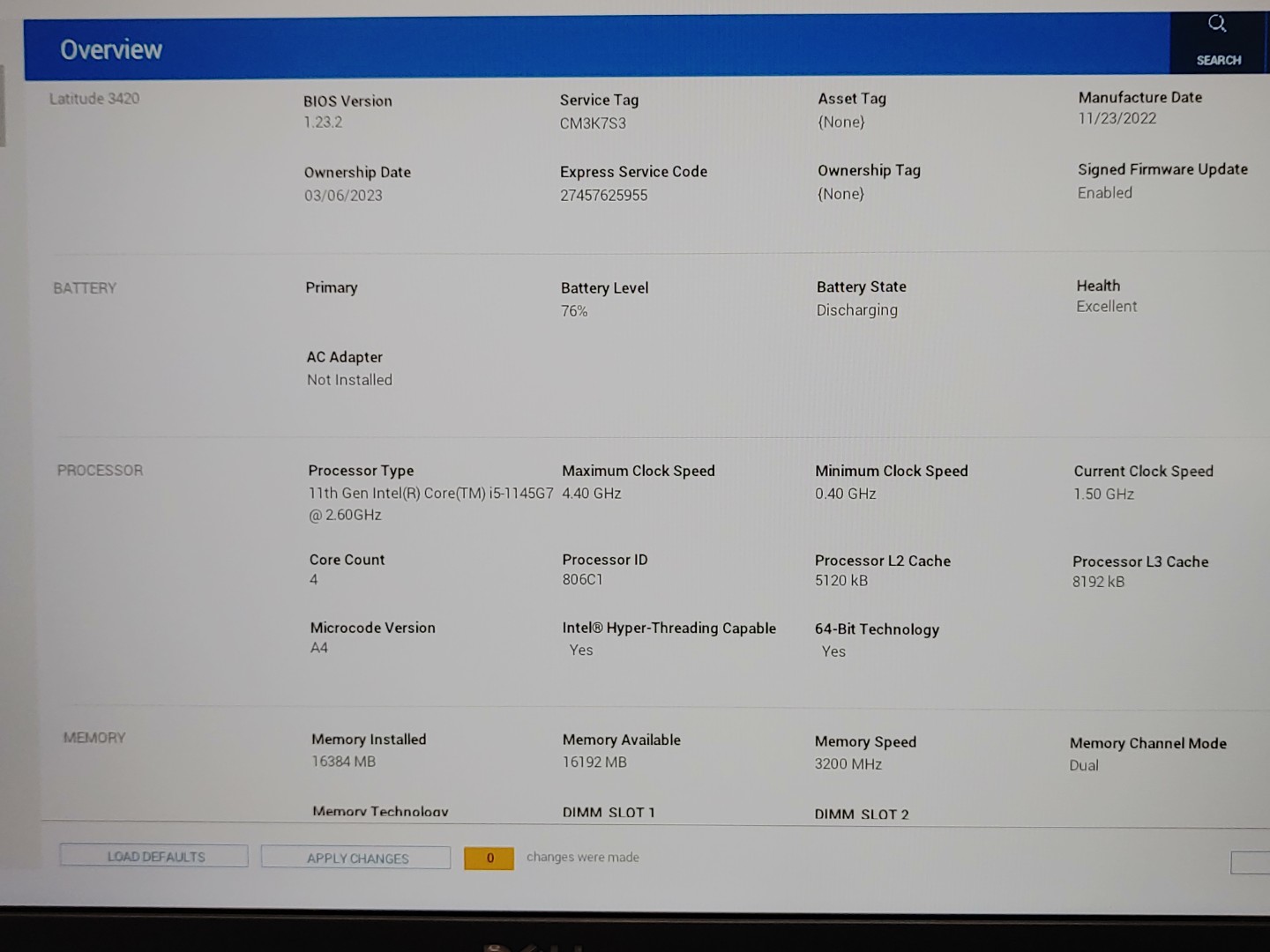1270x952 pixels.
Task: Click the AC Adapter Not Installed status
Action: pyautogui.click(x=349, y=380)
